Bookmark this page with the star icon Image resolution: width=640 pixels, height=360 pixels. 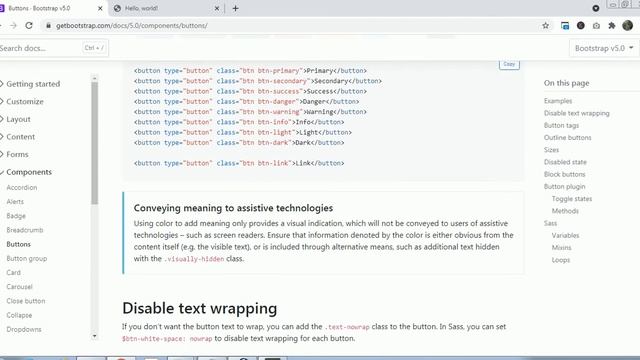click(545, 26)
